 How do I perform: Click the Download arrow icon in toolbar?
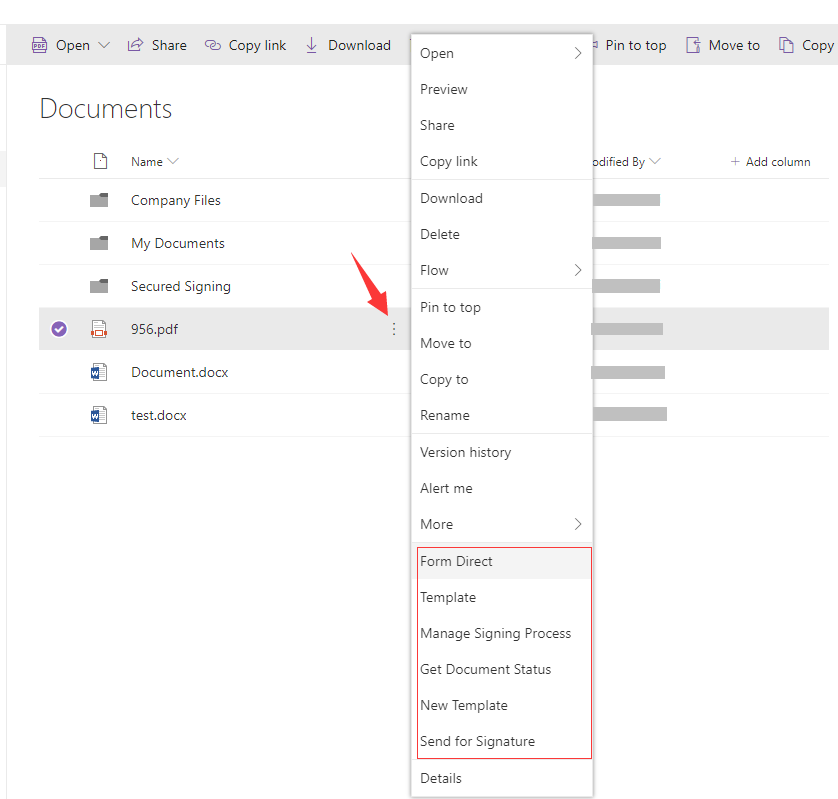pyautogui.click(x=312, y=45)
